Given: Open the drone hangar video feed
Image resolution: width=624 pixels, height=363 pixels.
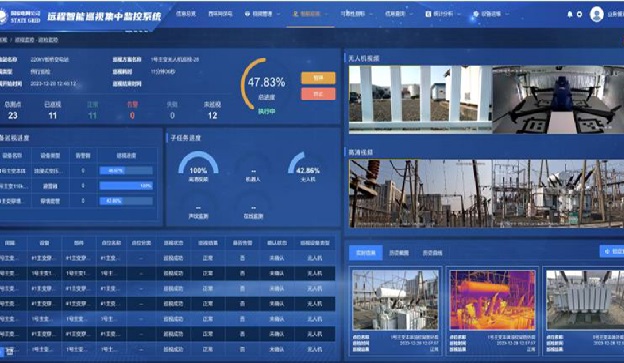Looking at the screenshot, I should point(558,99).
